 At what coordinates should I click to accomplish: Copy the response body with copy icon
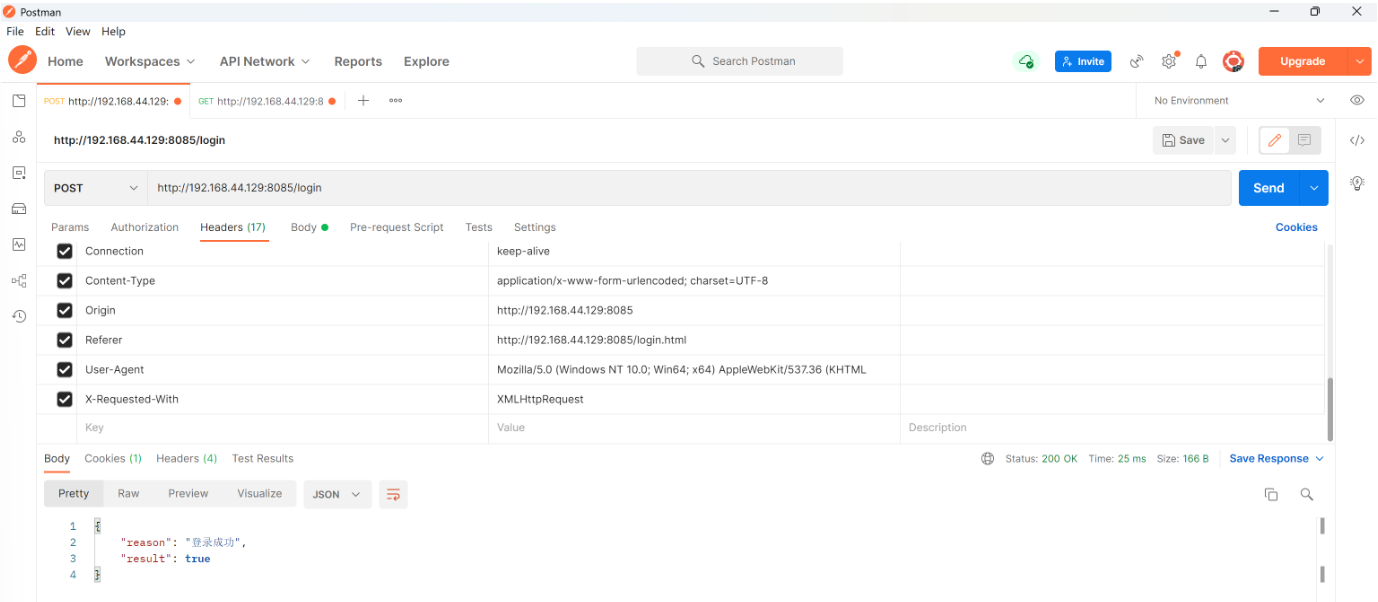tap(1271, 494)
